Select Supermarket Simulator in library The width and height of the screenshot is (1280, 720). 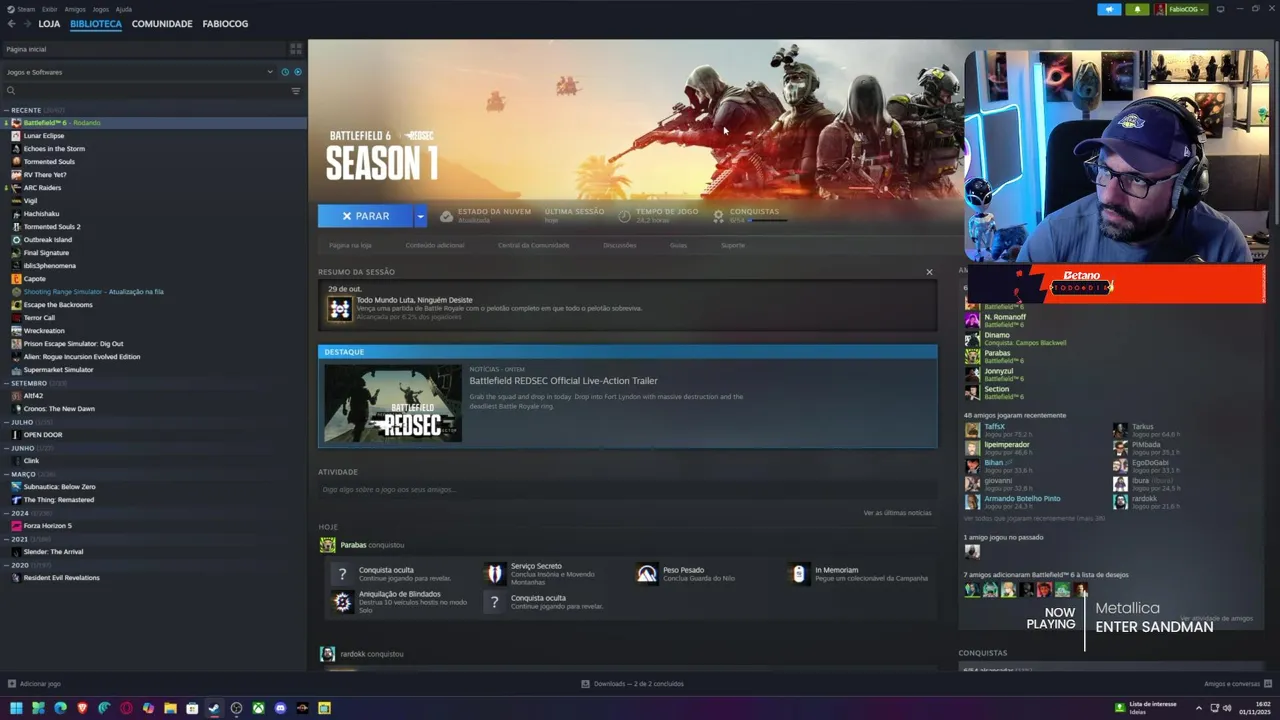pyautogui.click(x=58, y=370)
